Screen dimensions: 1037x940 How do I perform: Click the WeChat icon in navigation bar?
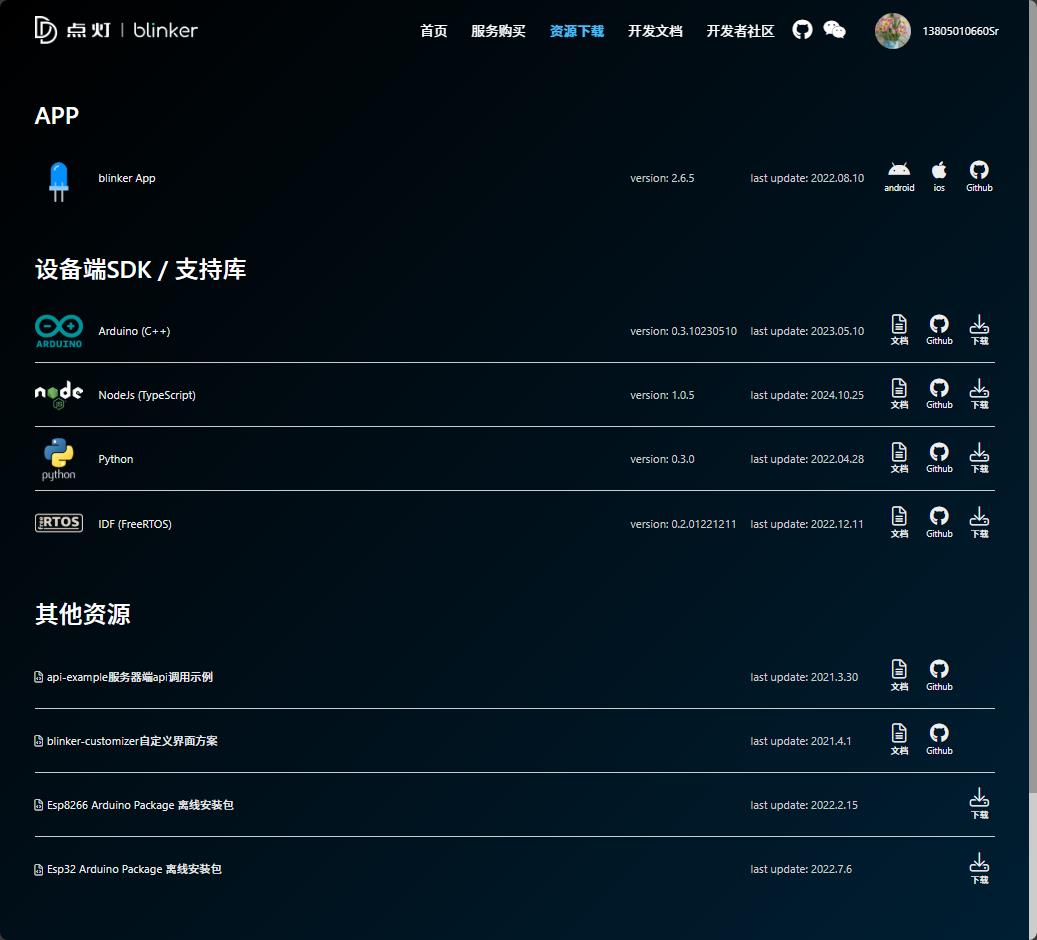834,30
